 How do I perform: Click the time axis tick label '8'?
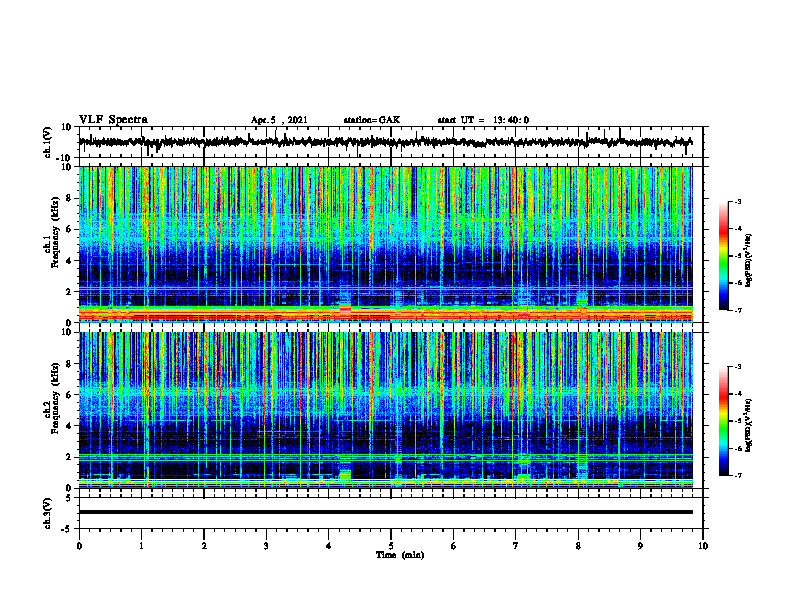pos(578,546)
